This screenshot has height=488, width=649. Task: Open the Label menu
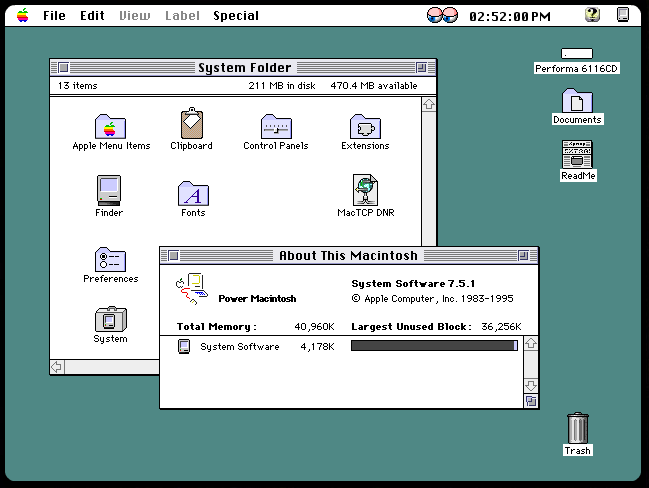(x=182, y=16)
